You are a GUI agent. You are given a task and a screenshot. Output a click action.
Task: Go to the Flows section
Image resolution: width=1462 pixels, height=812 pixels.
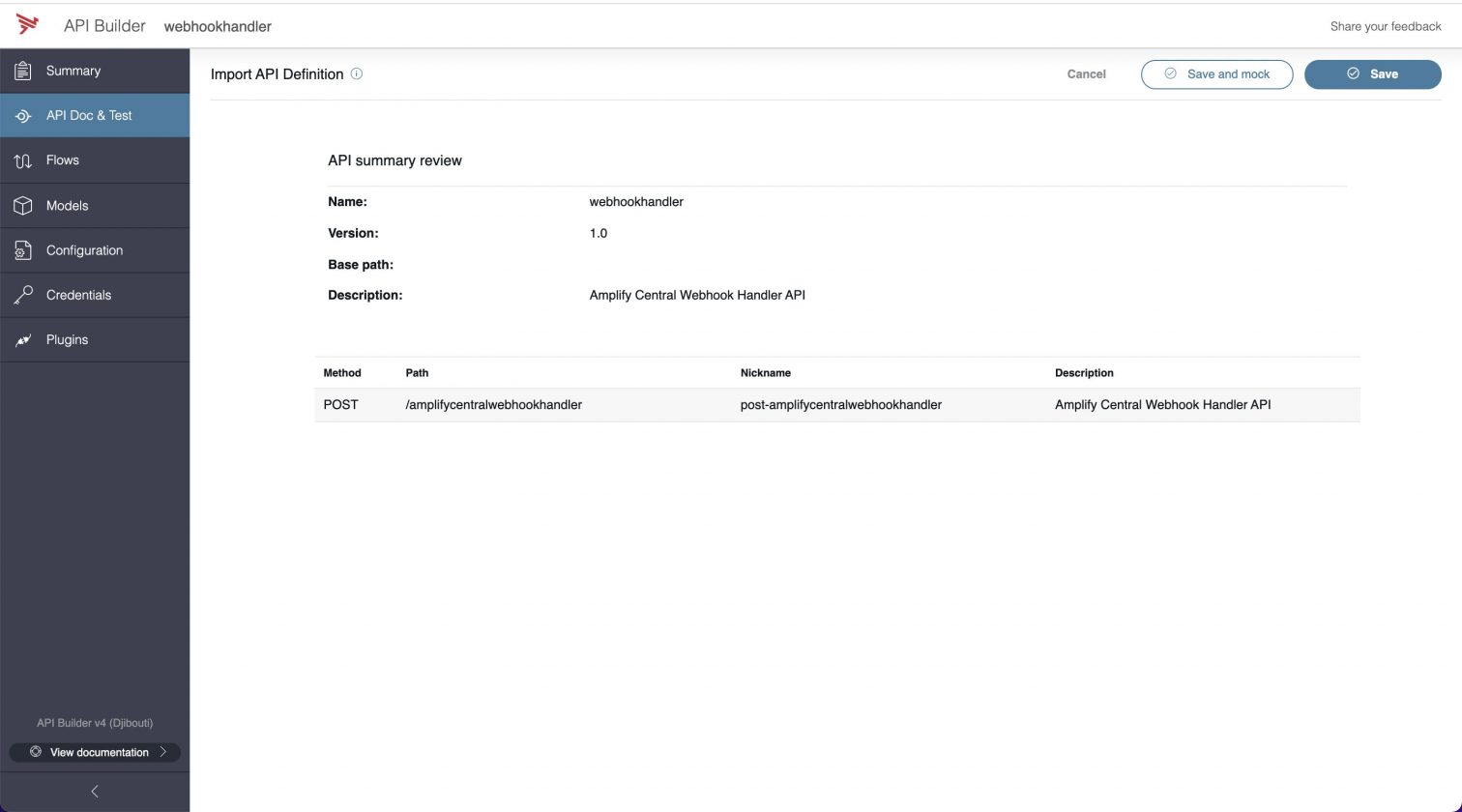point(63,160)
